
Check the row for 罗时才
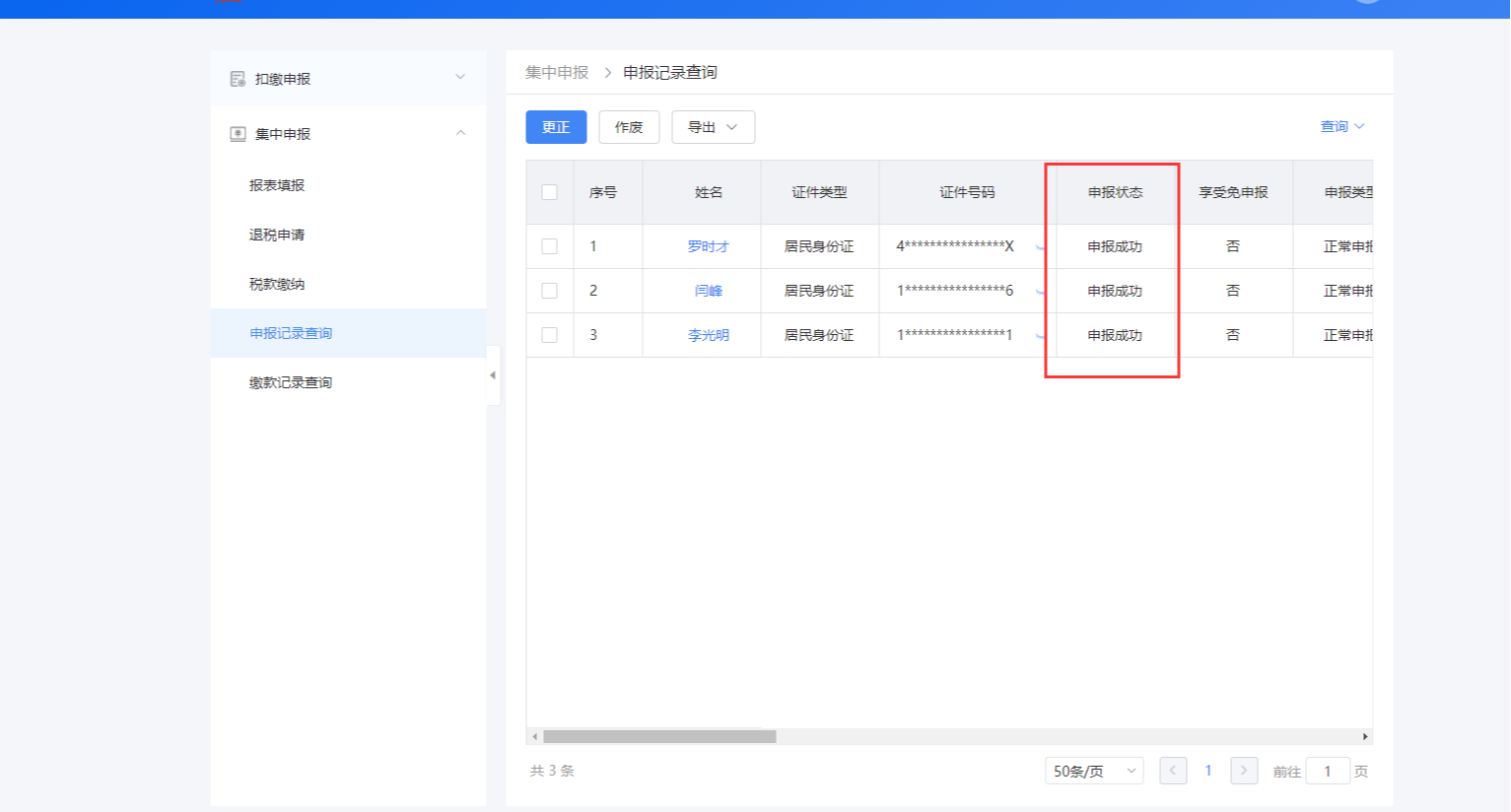coord(550,246)
